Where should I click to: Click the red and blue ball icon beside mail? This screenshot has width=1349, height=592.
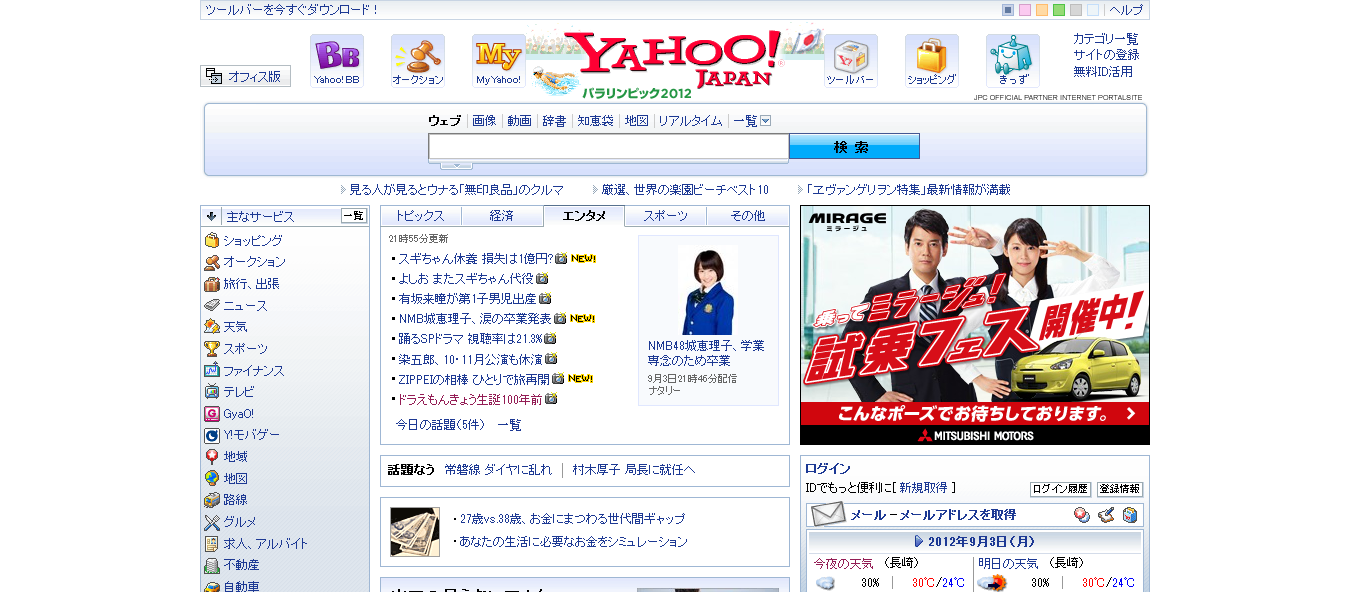[1081, 515]
